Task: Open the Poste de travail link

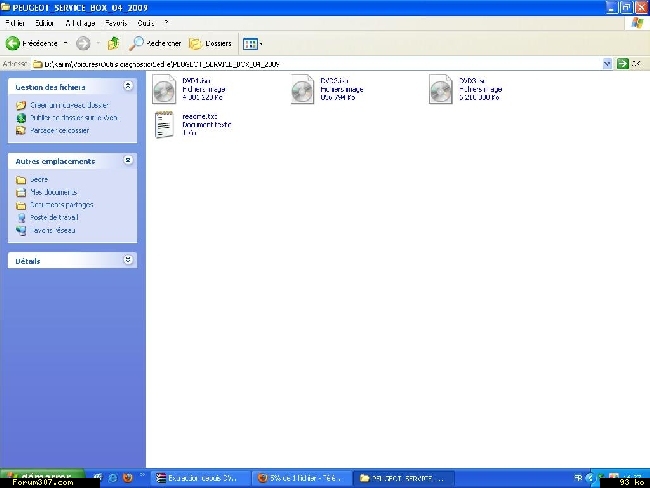Action: (54, 217)
